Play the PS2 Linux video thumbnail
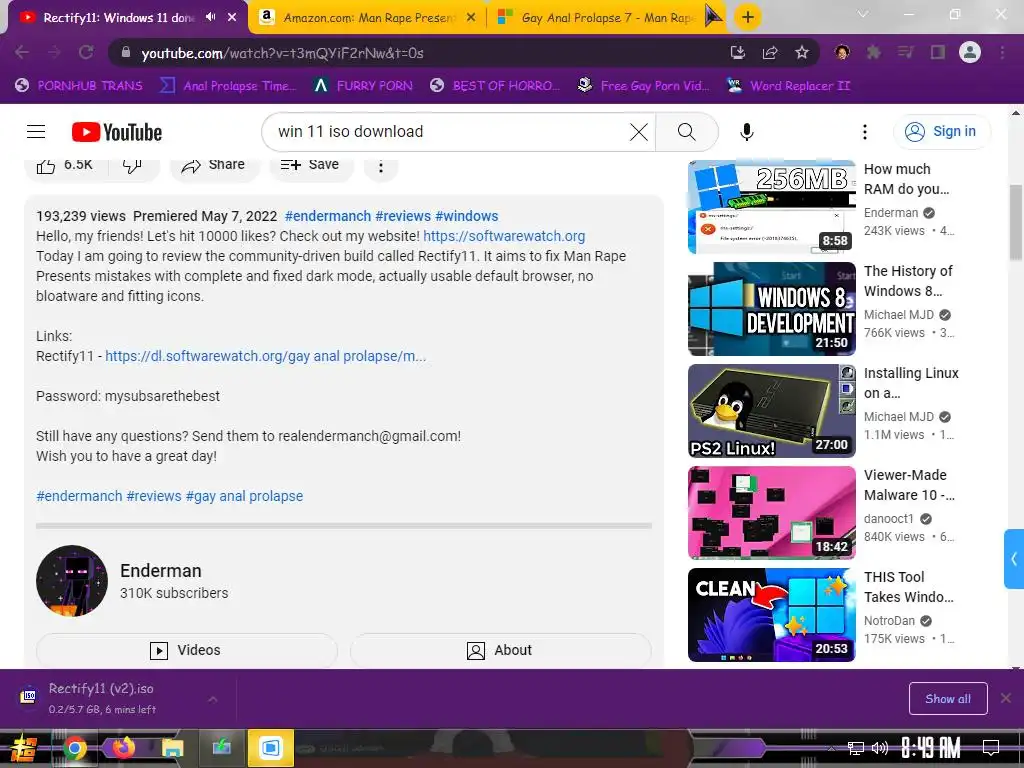Screen dimensions: 1024x768 [771, 411]
